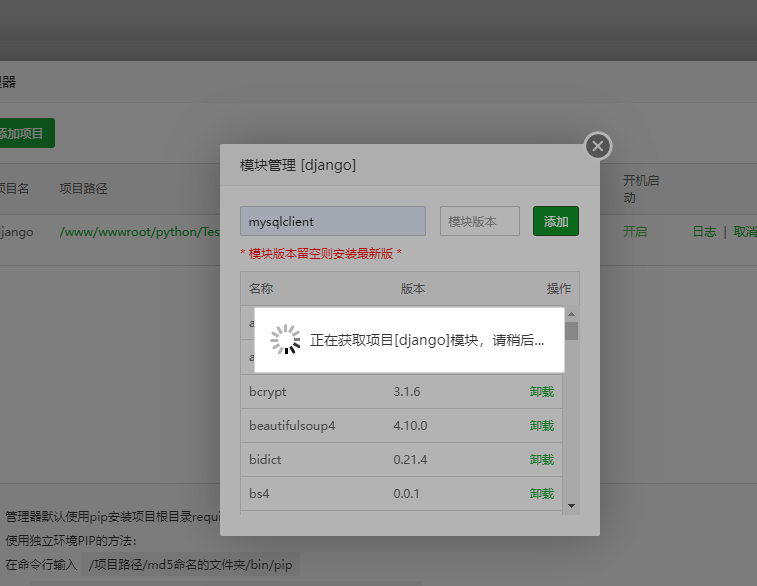Click version 4.10.0 cell
This screenshot has height=586, width=757.
click(x=410, y=425)
